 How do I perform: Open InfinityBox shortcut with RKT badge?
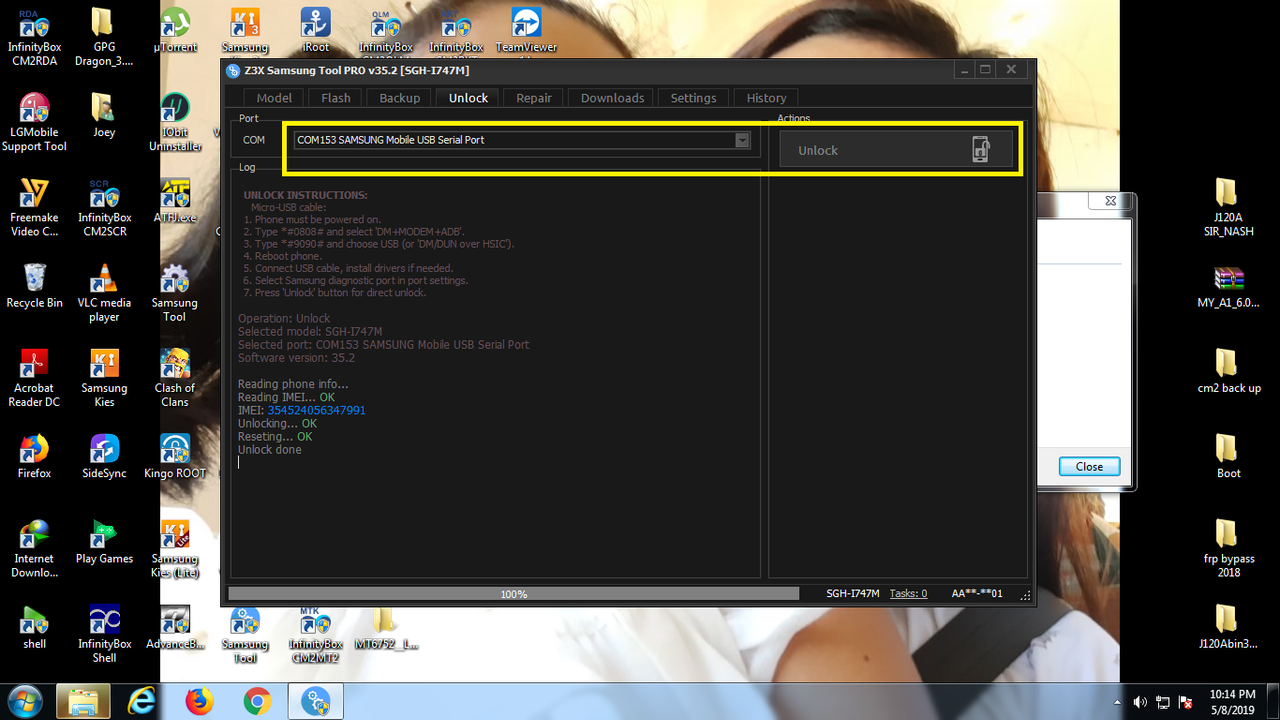pyautogui.click(x=456, y=30)
